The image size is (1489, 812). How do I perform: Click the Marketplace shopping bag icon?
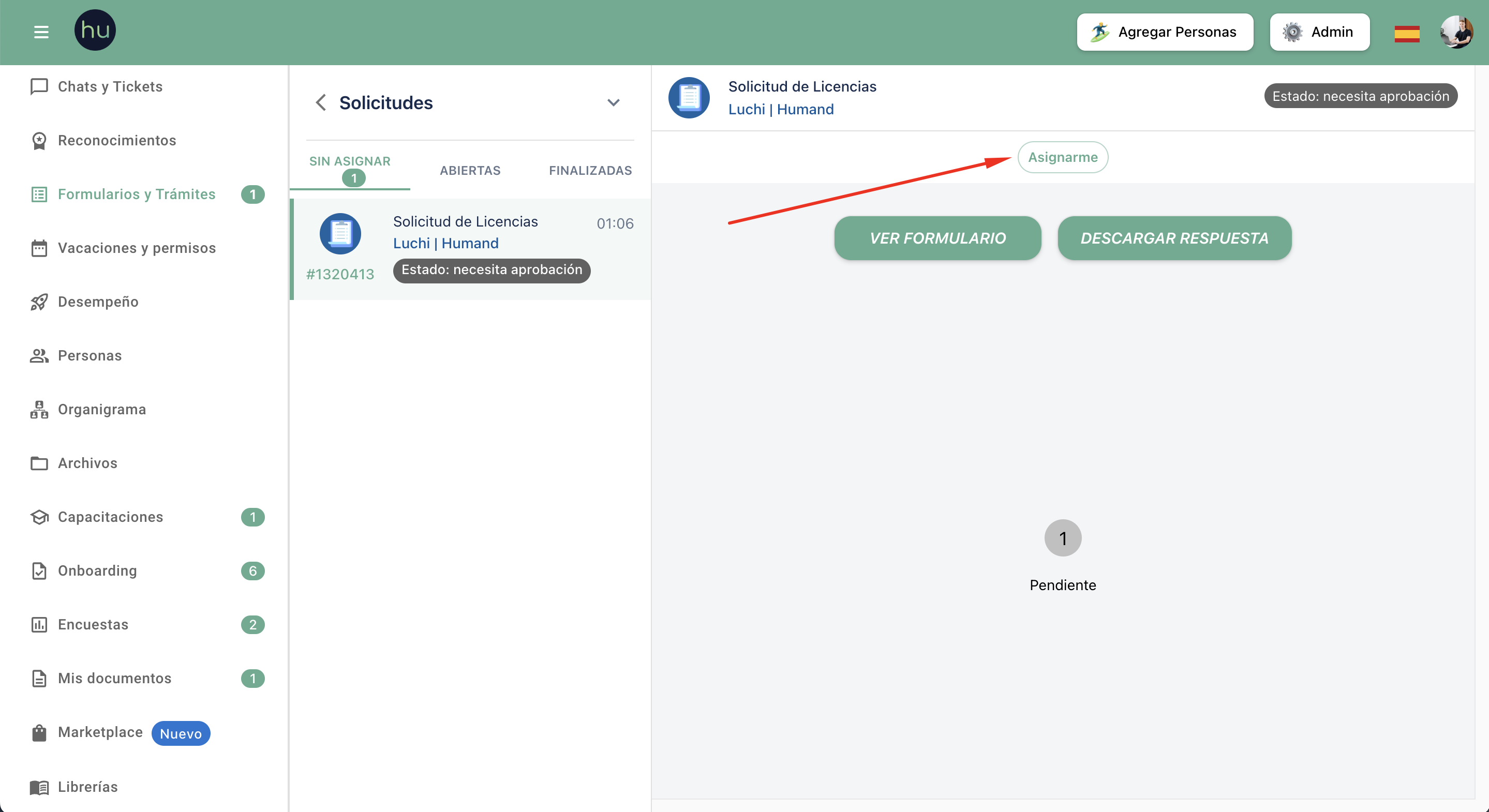[39, 732]
